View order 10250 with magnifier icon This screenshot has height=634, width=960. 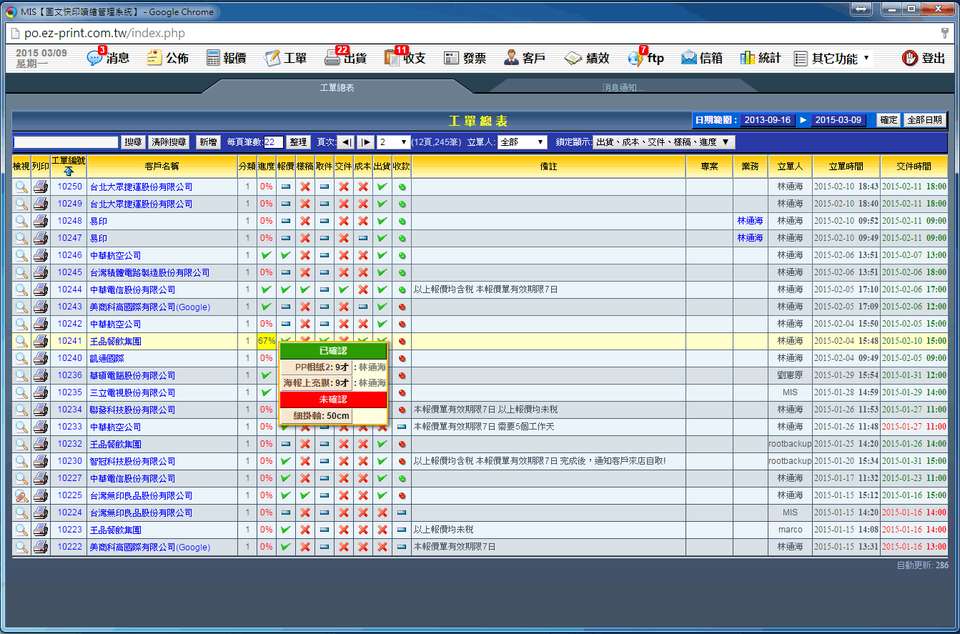(21, 187)
